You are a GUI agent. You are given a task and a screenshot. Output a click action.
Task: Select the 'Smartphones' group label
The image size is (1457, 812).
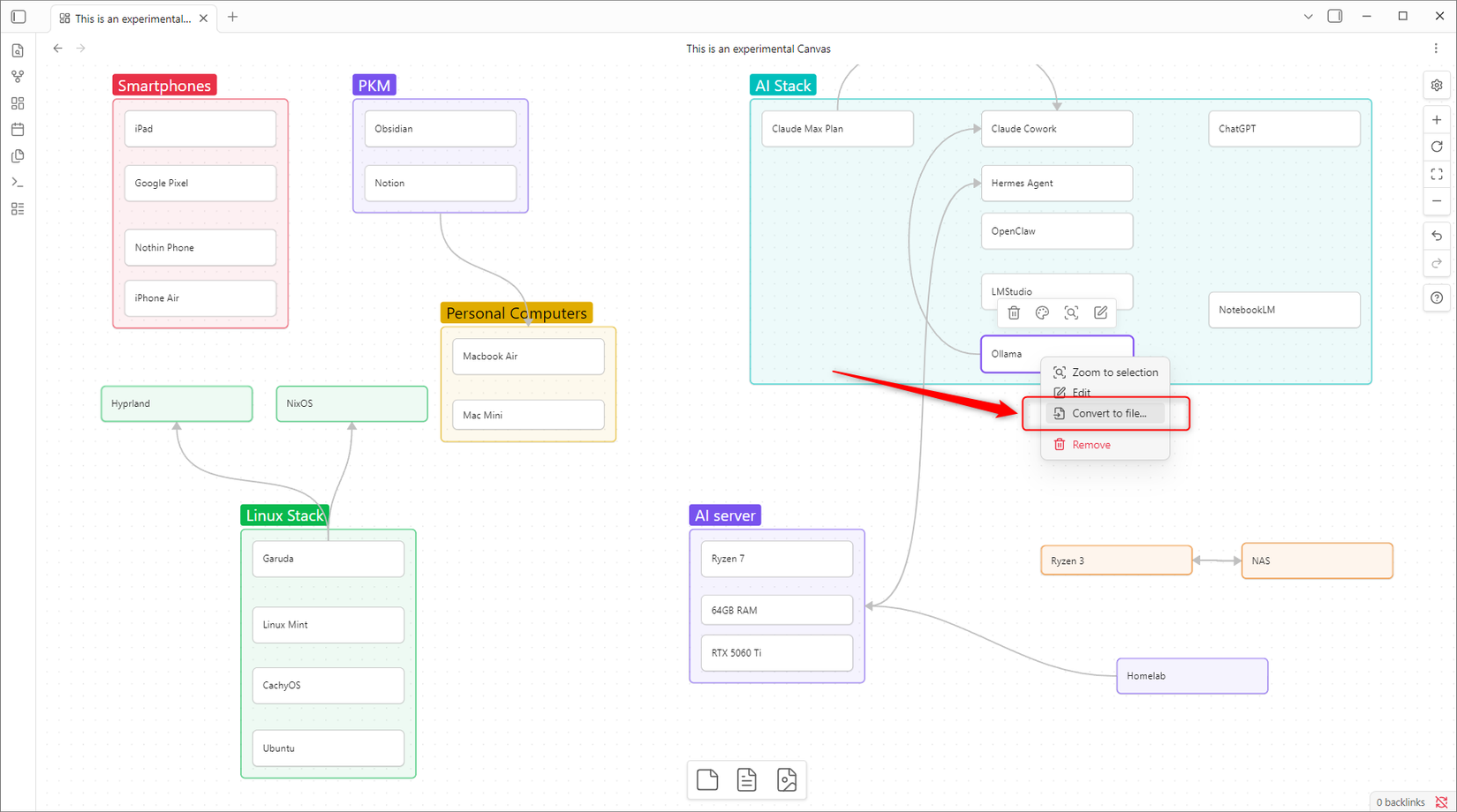pyautogui.click(x=164, y=86)
